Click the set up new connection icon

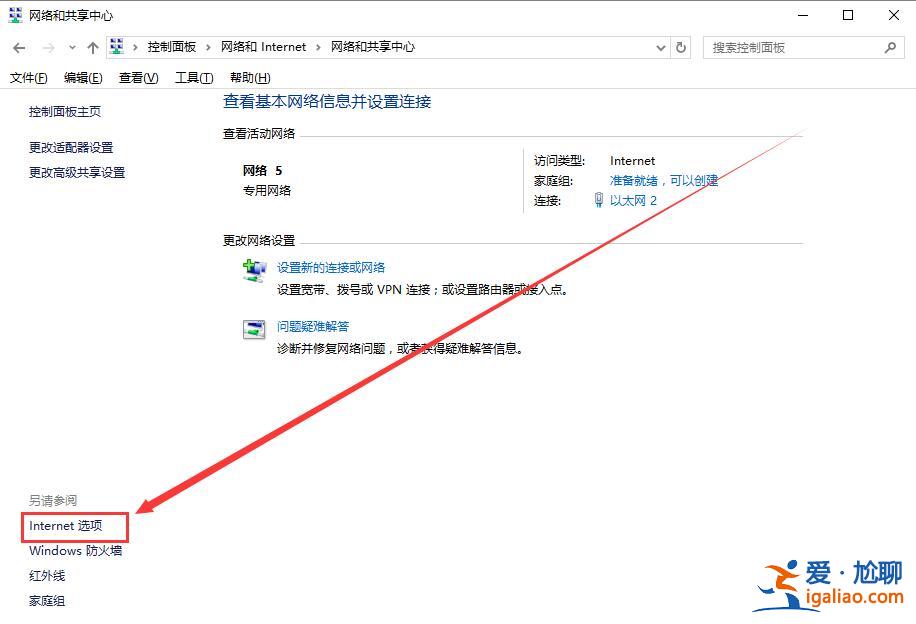253,270
